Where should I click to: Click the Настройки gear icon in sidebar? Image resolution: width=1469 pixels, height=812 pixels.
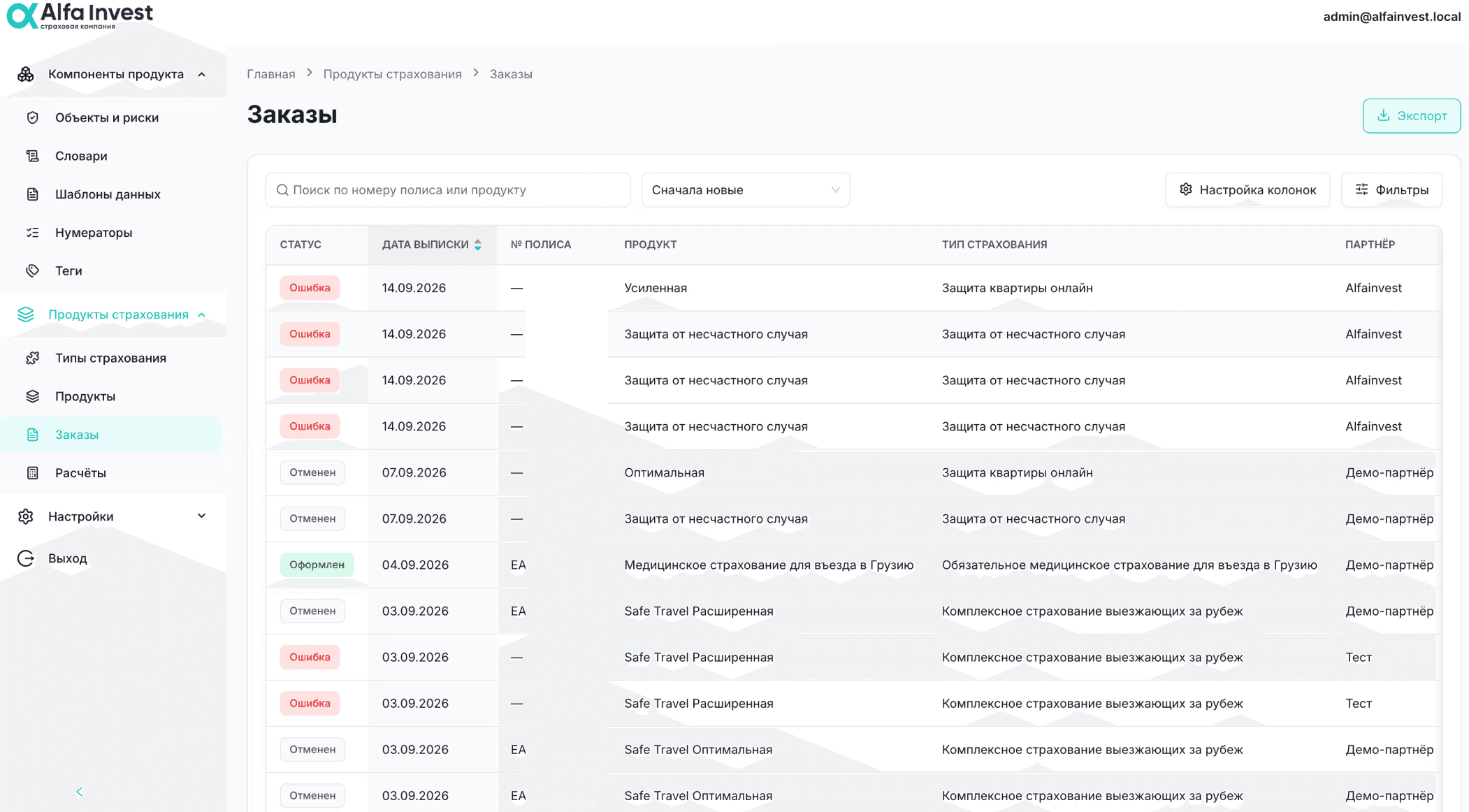[26, 516]
